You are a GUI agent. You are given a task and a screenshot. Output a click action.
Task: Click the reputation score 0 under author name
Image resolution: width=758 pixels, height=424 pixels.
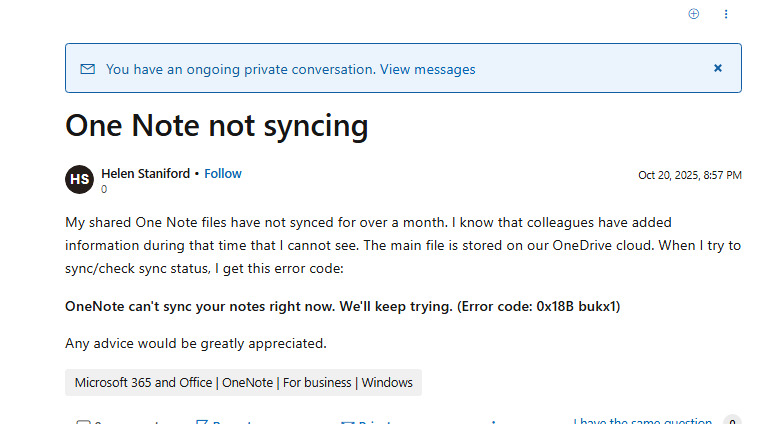coord(104,190)
